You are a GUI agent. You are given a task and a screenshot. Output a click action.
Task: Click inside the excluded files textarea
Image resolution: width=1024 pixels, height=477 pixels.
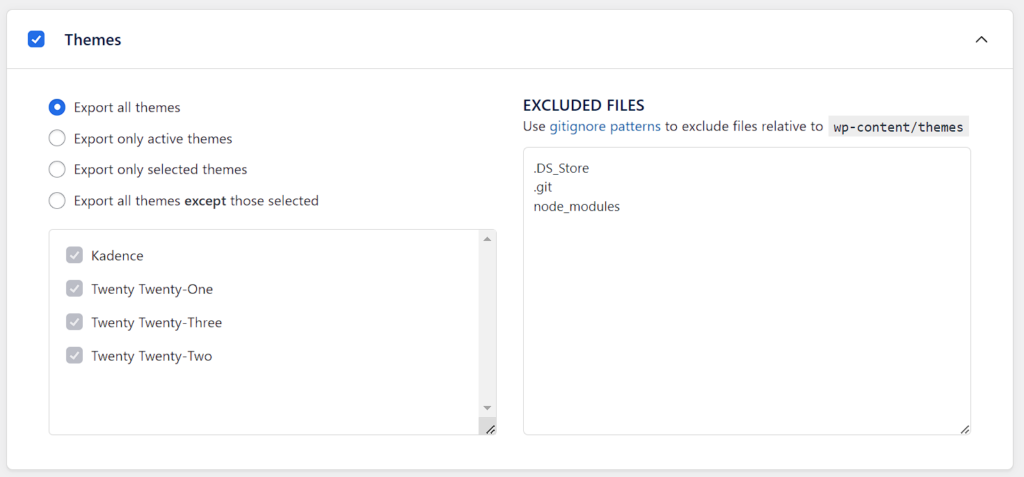click(746, 320)
